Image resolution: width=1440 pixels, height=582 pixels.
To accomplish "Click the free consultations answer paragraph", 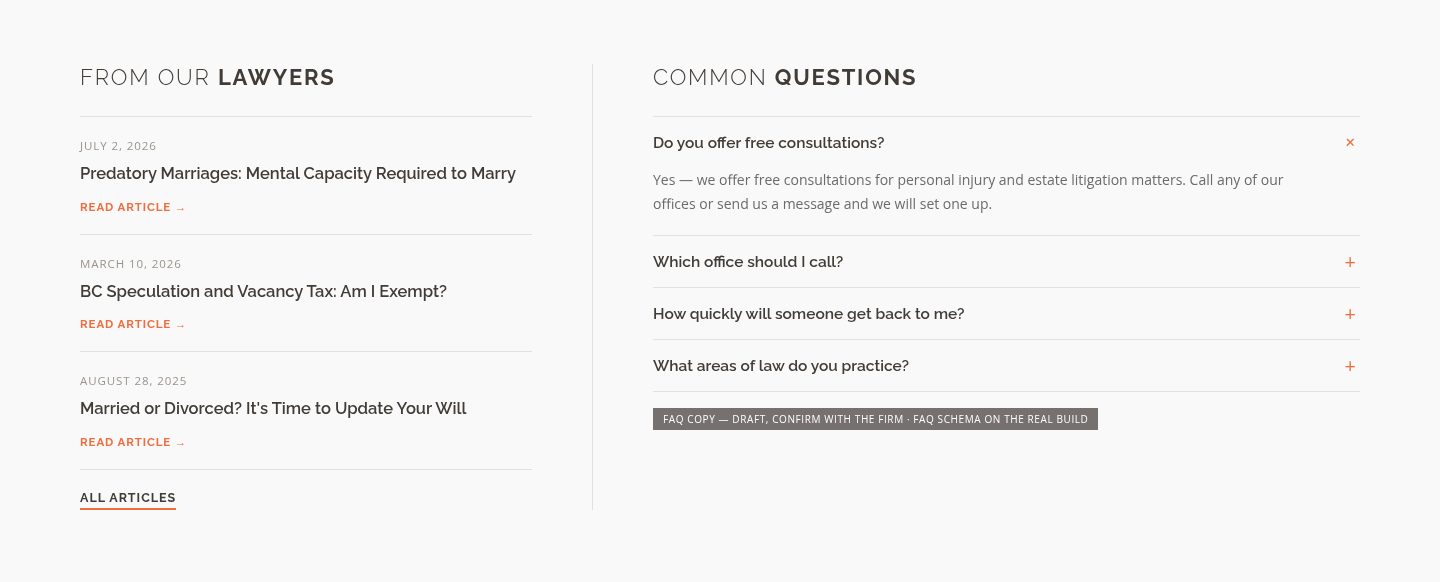I will (x=968, y=192).
